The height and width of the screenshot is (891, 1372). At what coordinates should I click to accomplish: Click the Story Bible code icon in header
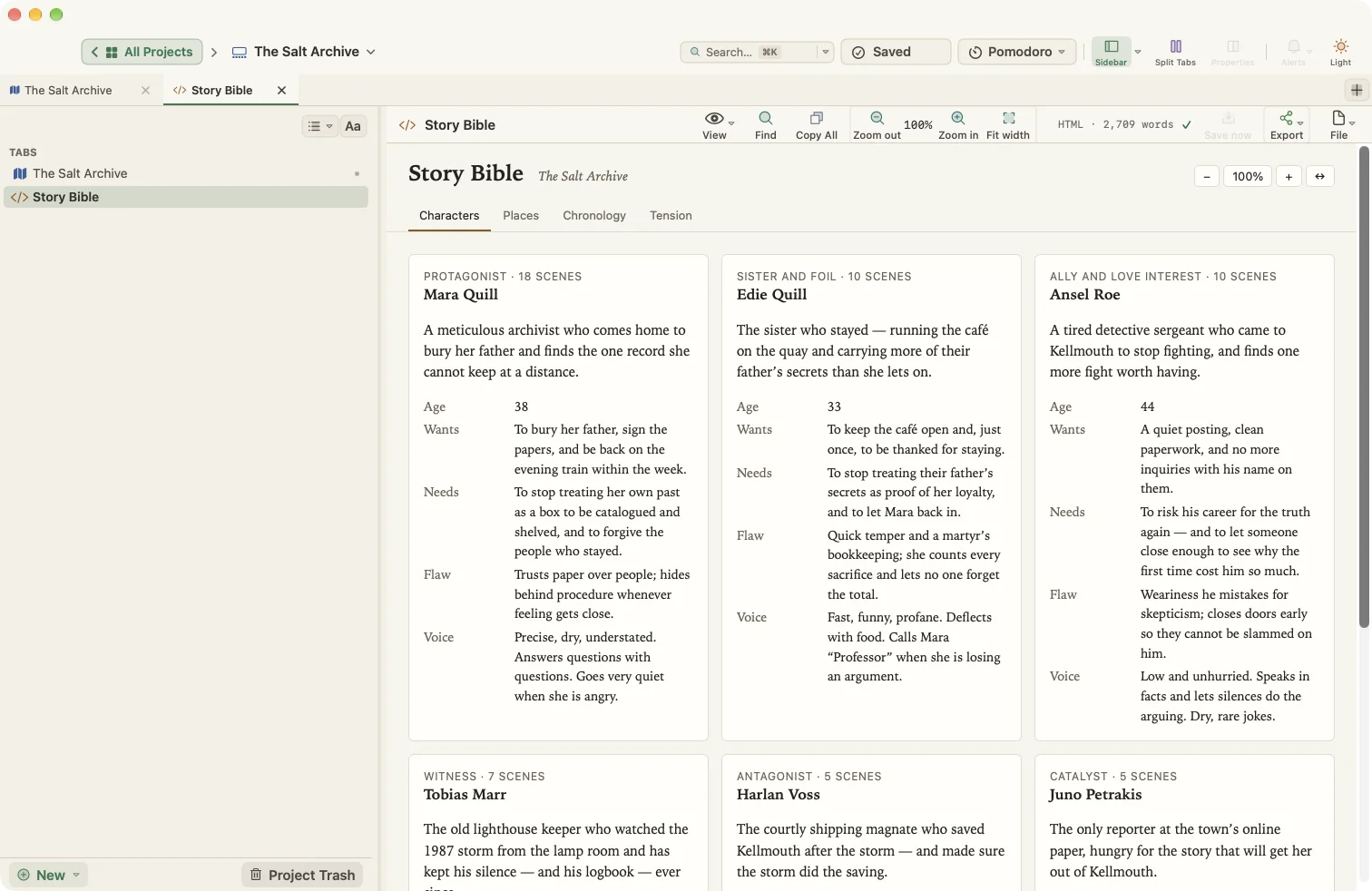(x=407, y=125)
